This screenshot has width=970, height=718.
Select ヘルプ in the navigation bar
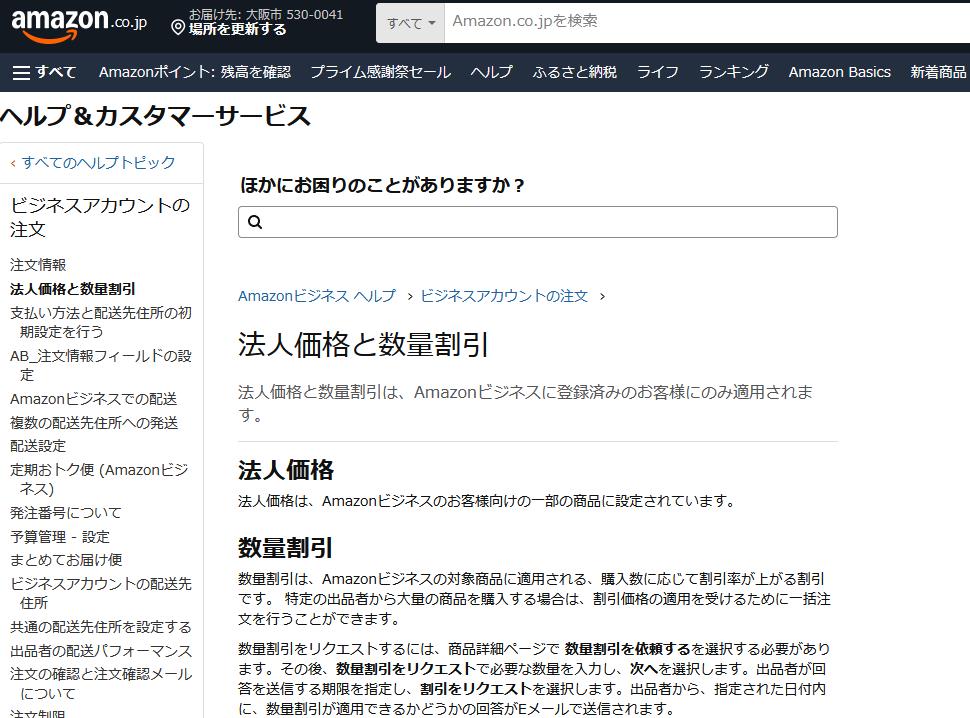coord(491,72)
